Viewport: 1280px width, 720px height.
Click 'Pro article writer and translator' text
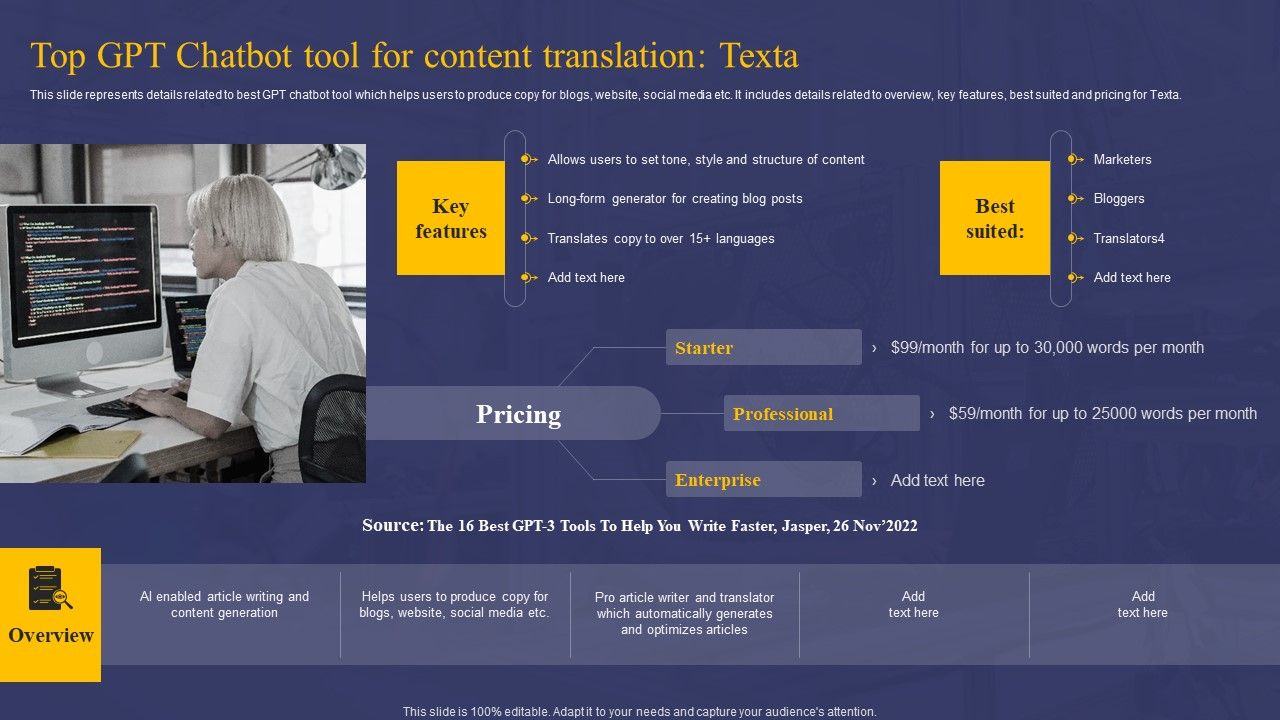[x=685, y=613]
